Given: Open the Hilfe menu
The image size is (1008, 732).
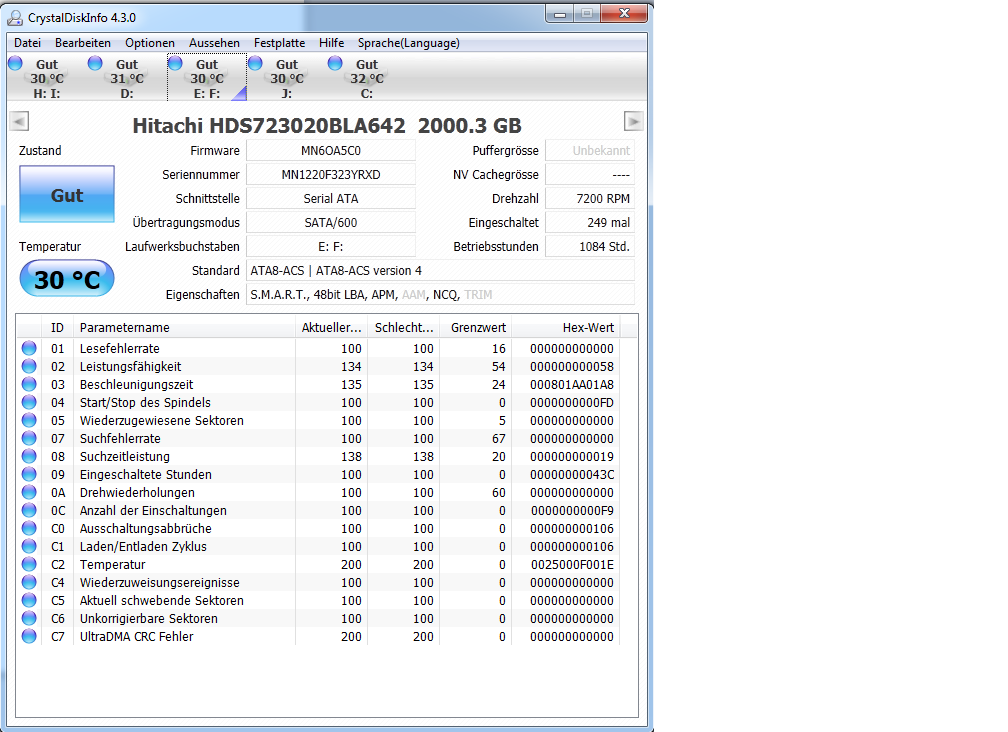Looking at the screenshot, I should tap(332, 43).
